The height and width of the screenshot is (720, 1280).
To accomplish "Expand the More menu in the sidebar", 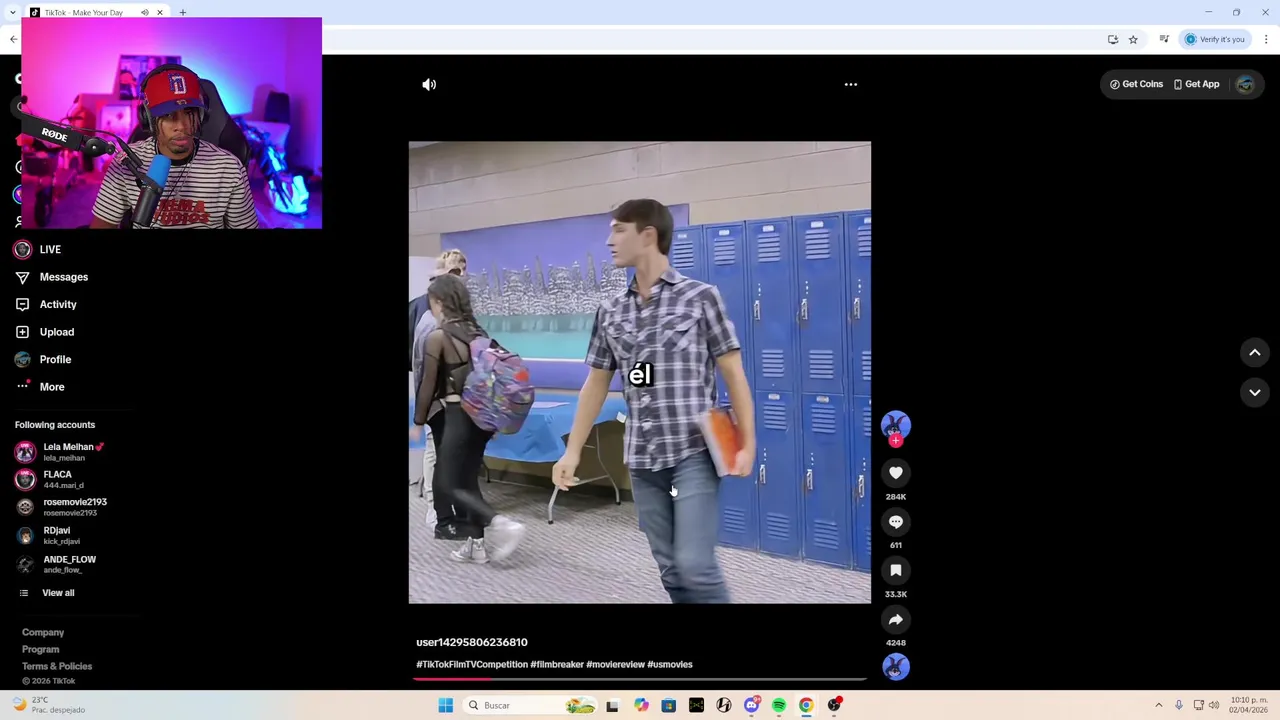I will point(40,387).
